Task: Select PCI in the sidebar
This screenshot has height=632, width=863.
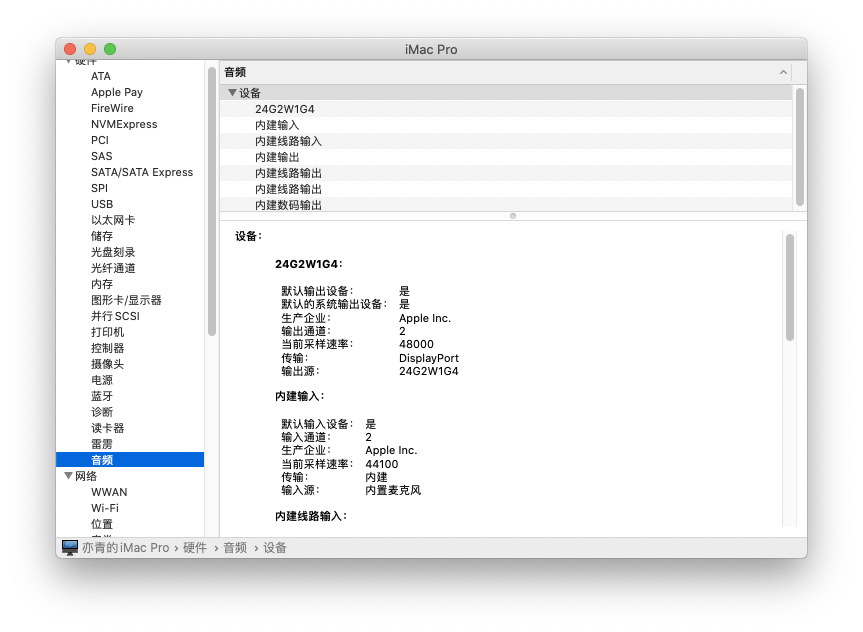Action: pos(100,140)
